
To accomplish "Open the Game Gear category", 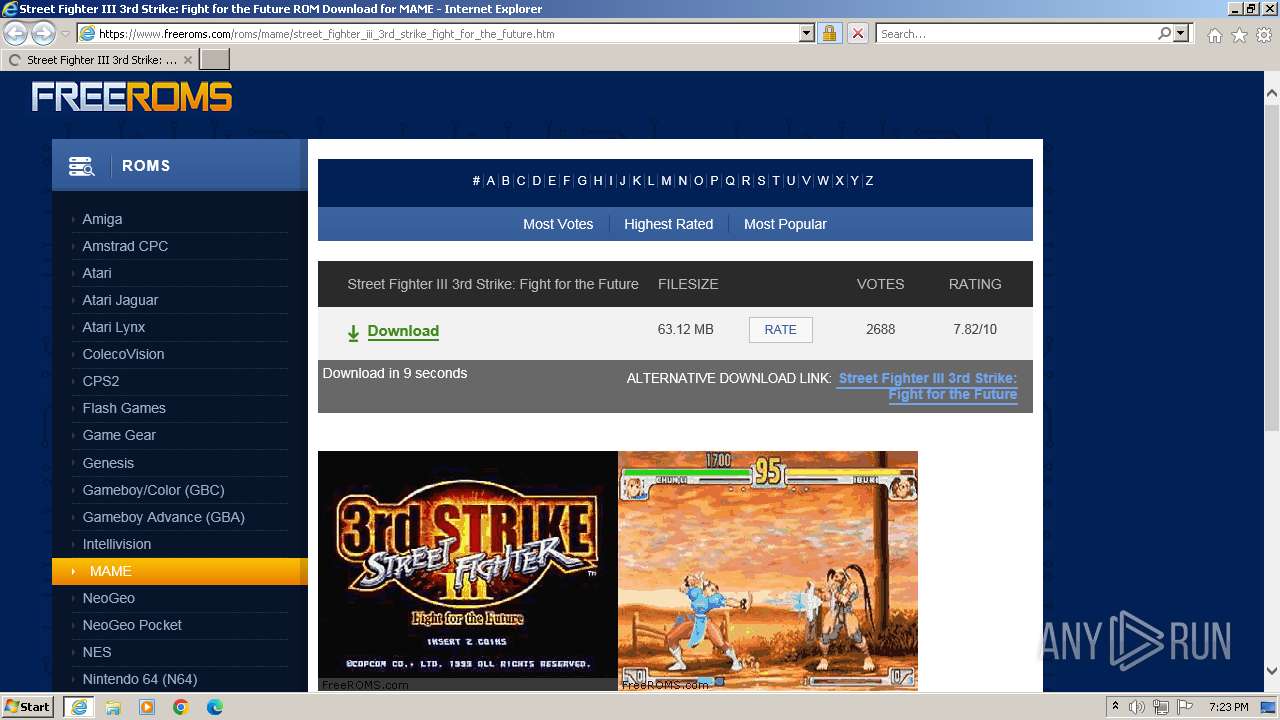I will [x=119, y=435].
